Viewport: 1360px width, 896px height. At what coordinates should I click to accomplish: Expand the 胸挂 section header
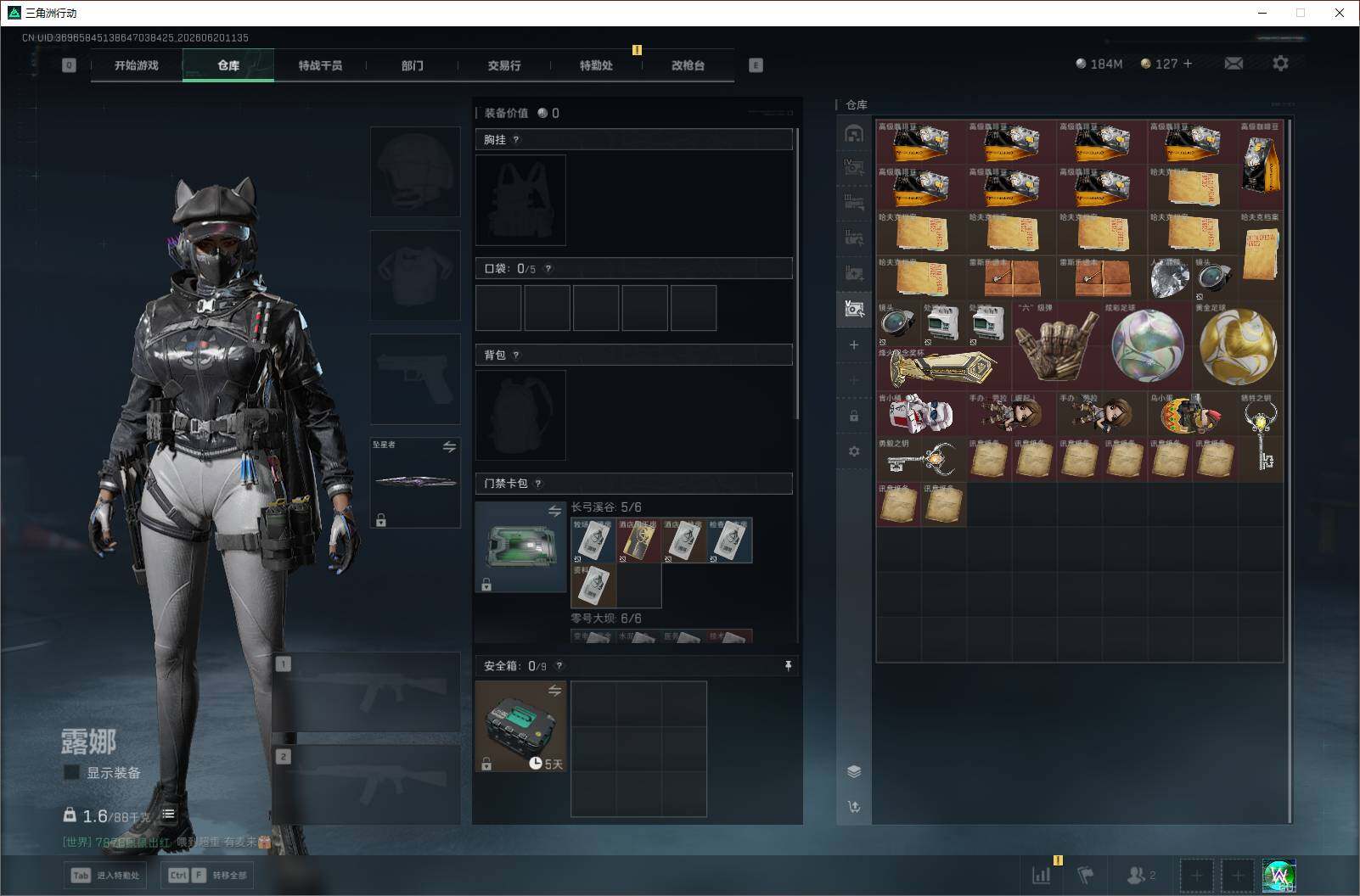click(x=634, y=139)
